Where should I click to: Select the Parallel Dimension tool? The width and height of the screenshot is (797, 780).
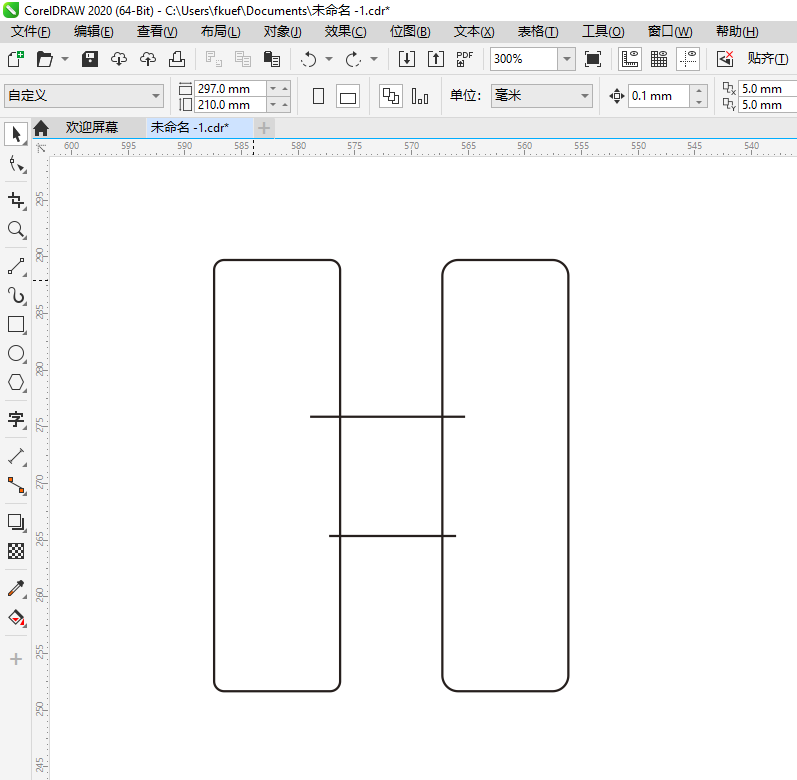(16, 456)
